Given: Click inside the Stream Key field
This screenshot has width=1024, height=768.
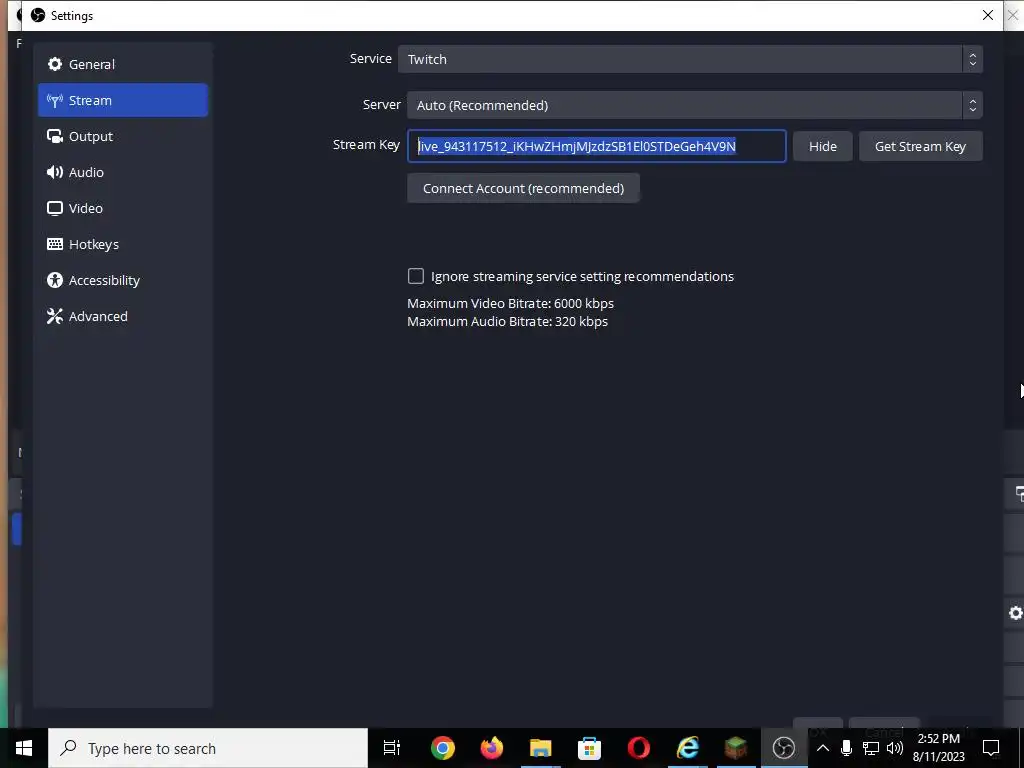Looking at the screenshot, I should 596,146.
